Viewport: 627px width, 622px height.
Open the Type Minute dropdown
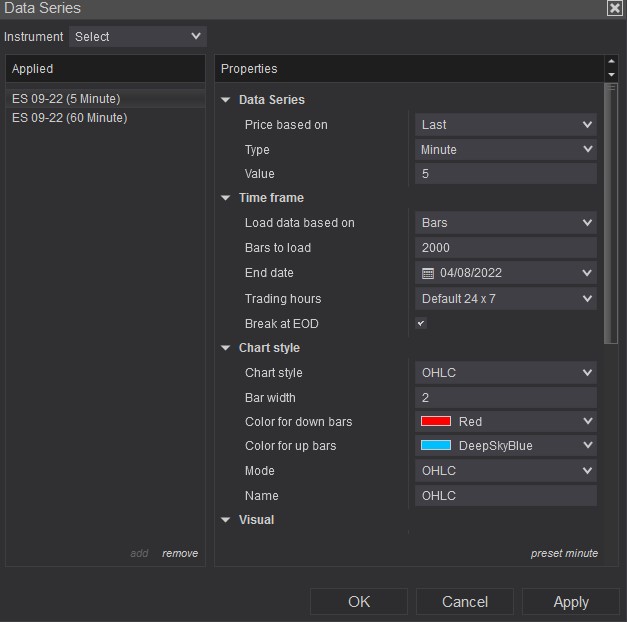pos(506,150)
